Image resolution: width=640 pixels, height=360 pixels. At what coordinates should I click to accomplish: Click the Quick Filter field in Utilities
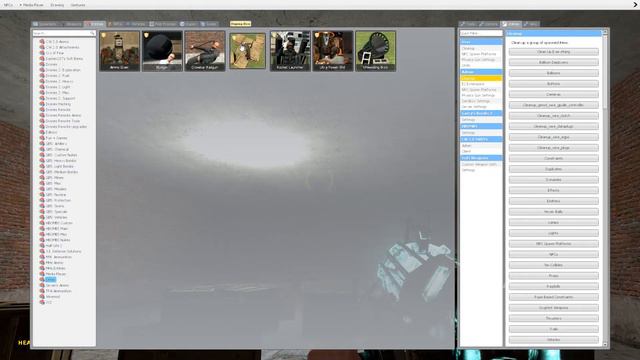(x=481, y=33)
